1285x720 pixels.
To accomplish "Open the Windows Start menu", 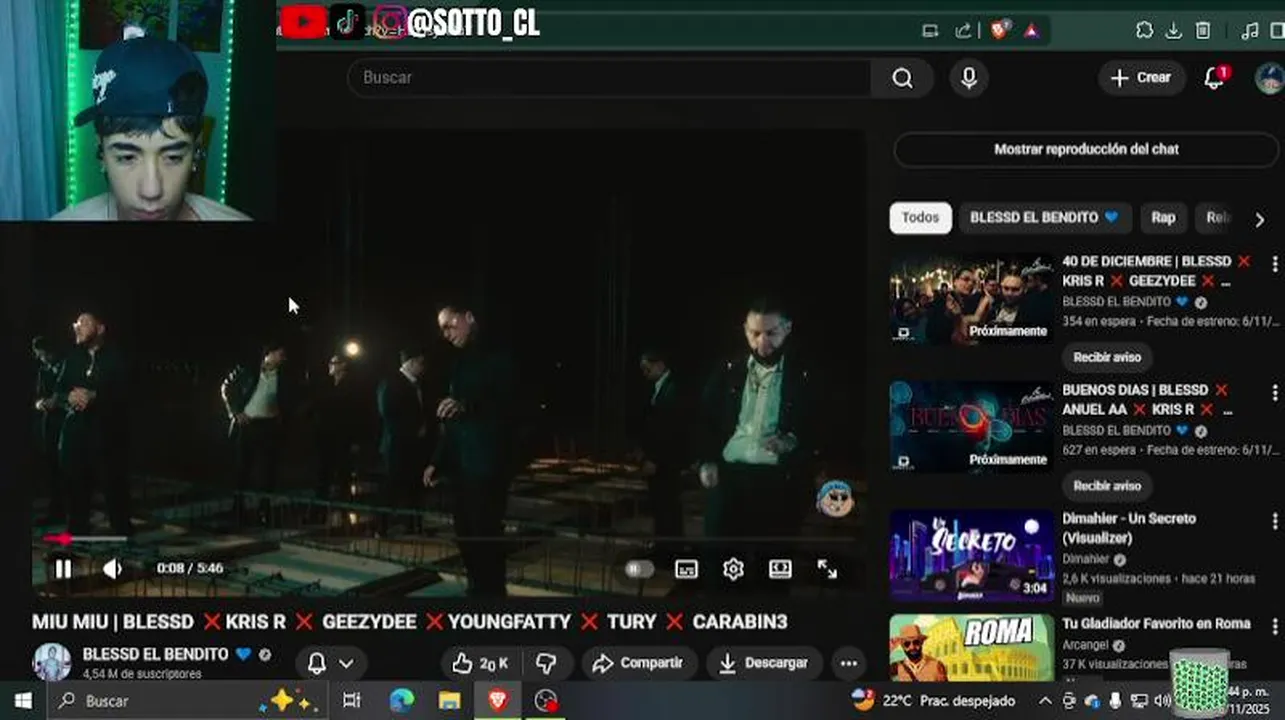I will click(23, 701).
